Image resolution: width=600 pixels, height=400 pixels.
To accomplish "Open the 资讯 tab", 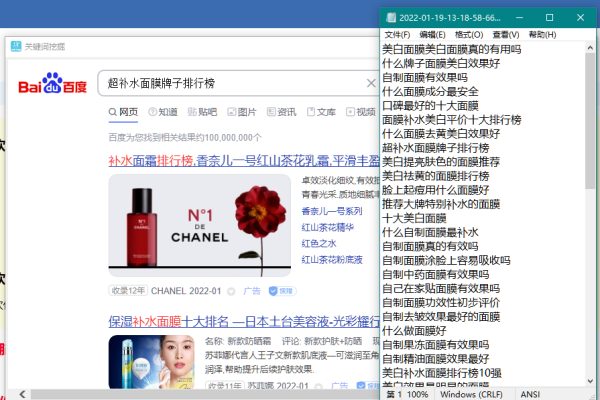I will pos(282,112).
